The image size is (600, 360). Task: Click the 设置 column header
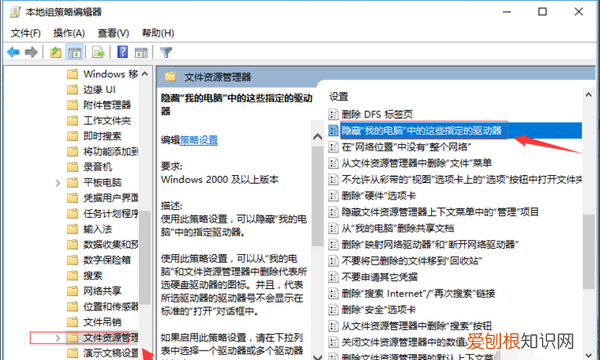pos(339,97)
